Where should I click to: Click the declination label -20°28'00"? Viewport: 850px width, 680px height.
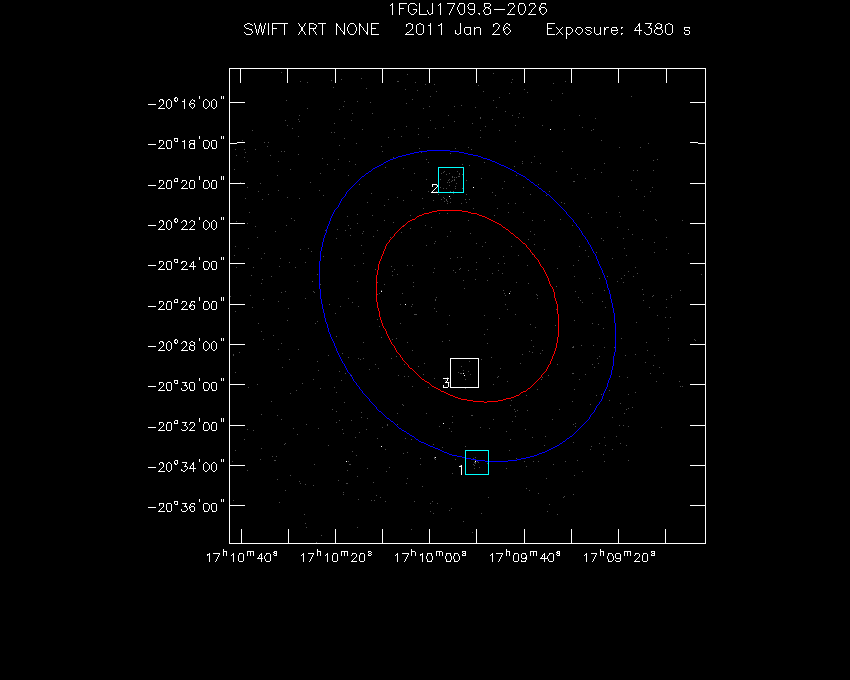coord(186,345)
